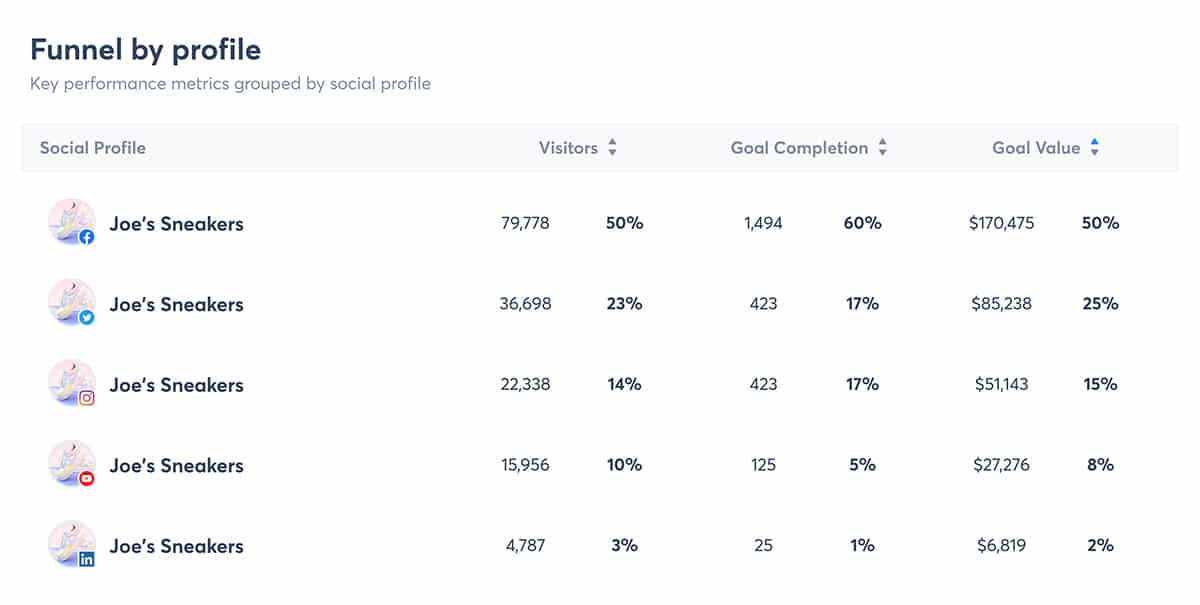Click the Goal Completion sort arrows
The width and height of the screenshot is (1200, 605).
[883, 147]
